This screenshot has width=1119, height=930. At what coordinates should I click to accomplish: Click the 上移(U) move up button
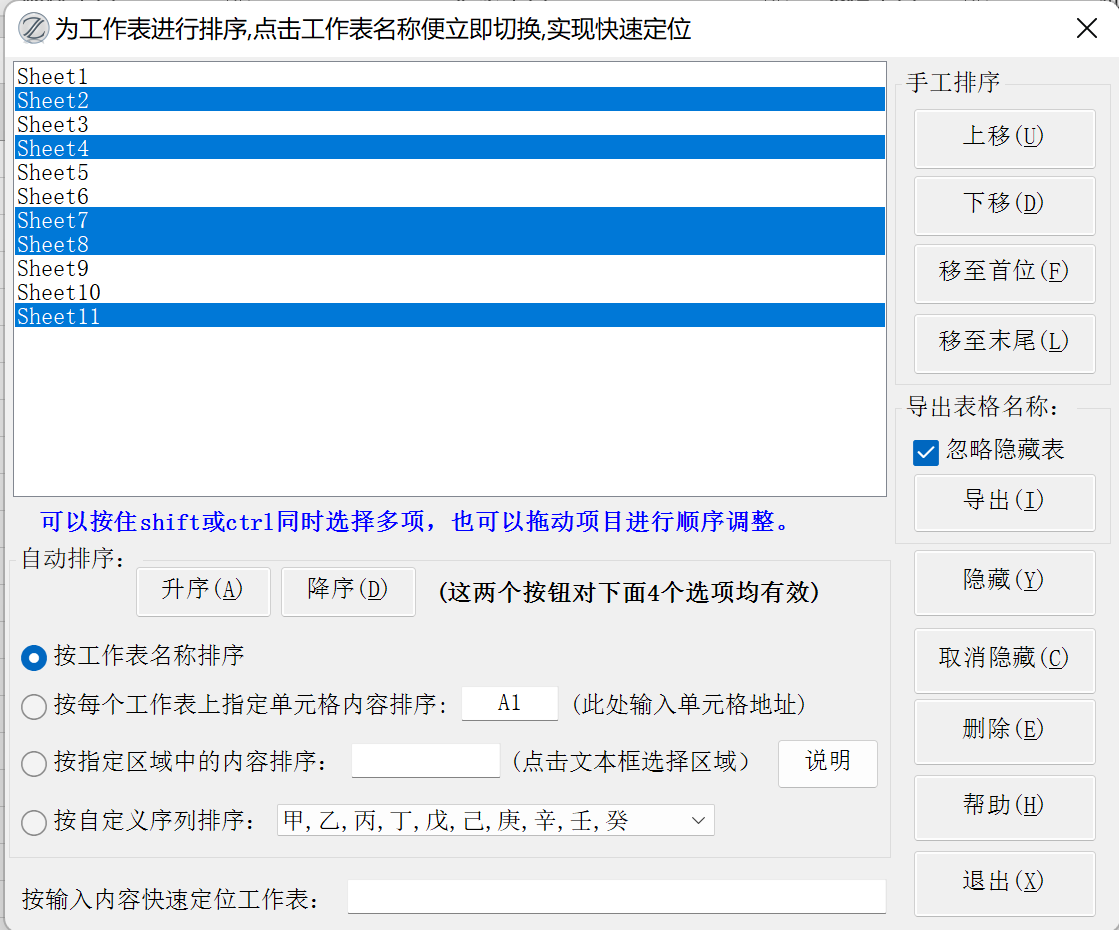(x=1004, y=137)
